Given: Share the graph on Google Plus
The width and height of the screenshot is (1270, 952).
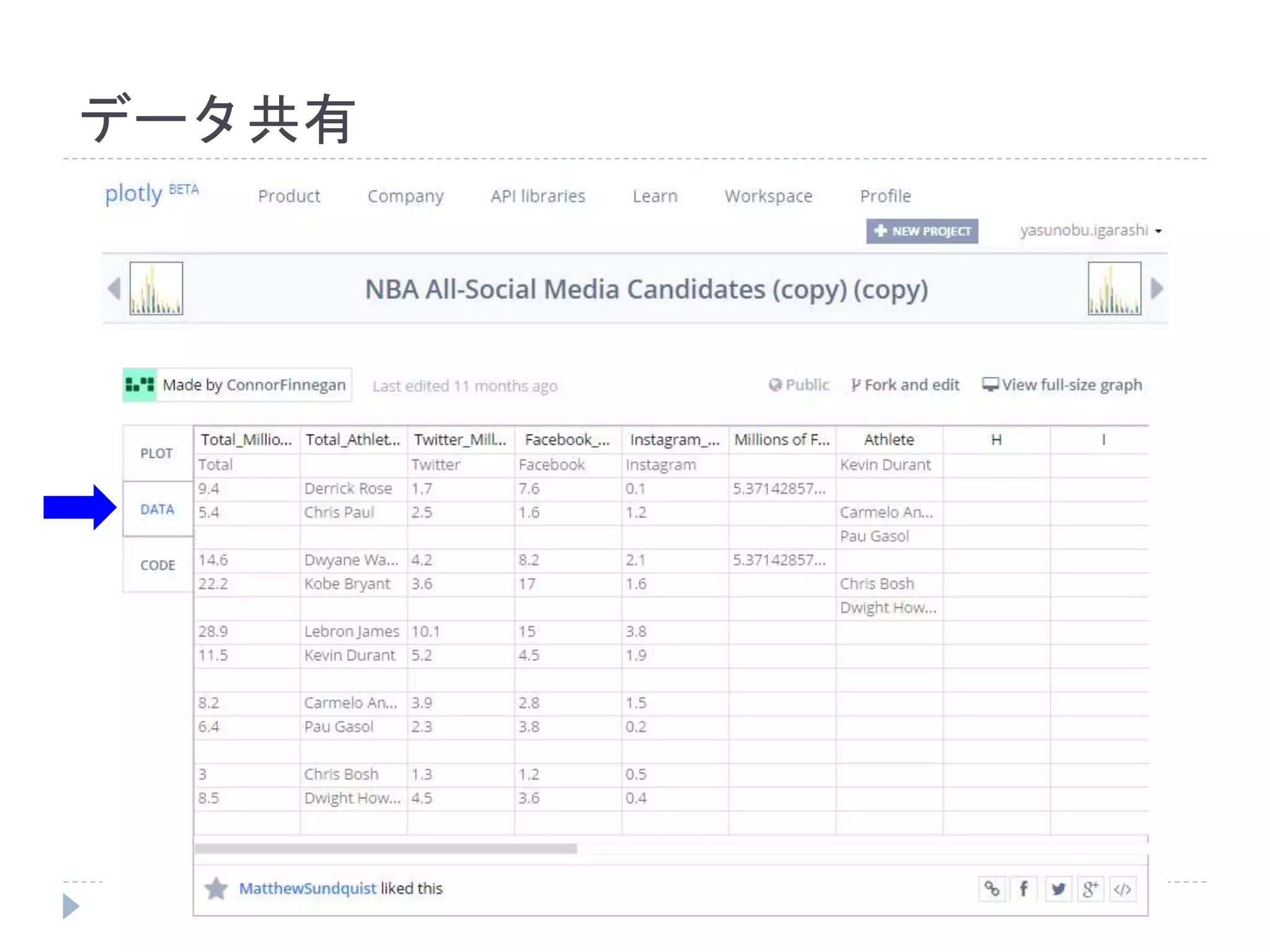Looking at the screenshot, I should tap(1090, 889).
